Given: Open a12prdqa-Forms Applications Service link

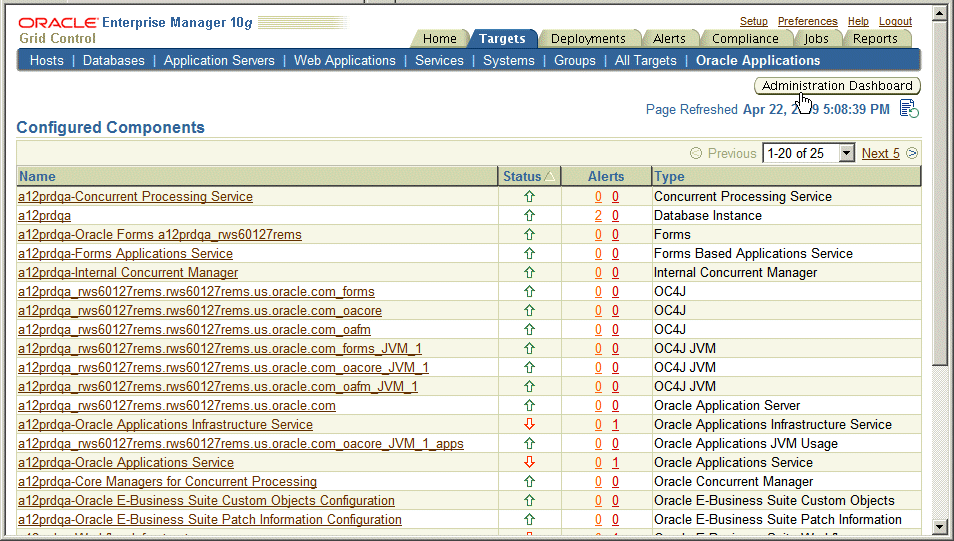Looking at the screenshot, I should pos(125,253).
